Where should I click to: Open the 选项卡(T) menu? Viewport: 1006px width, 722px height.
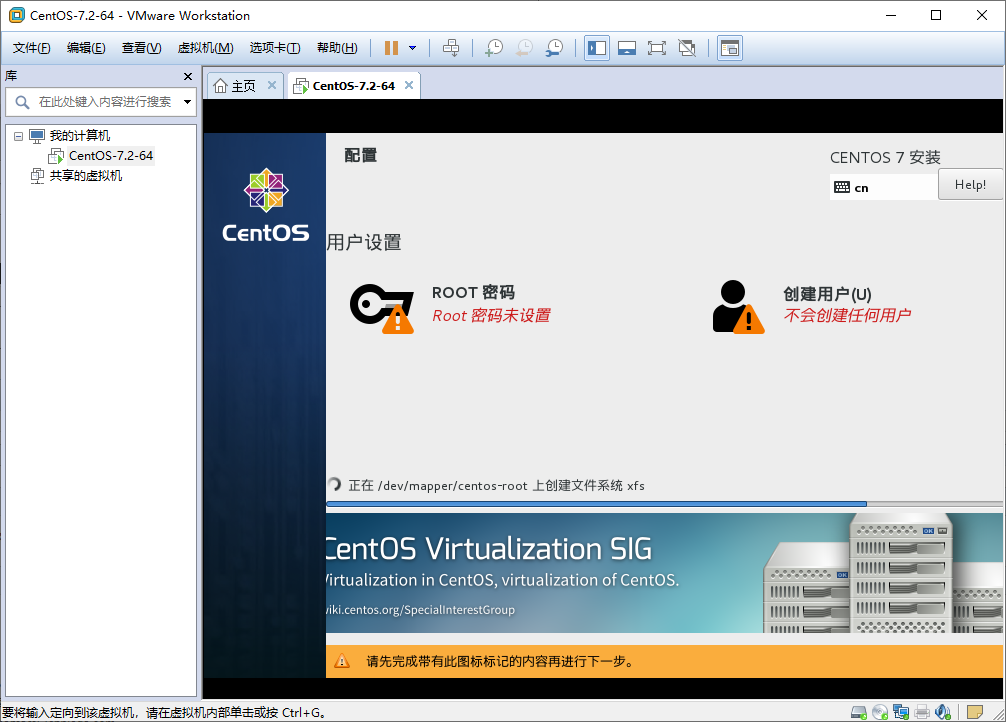click(275, 48)
